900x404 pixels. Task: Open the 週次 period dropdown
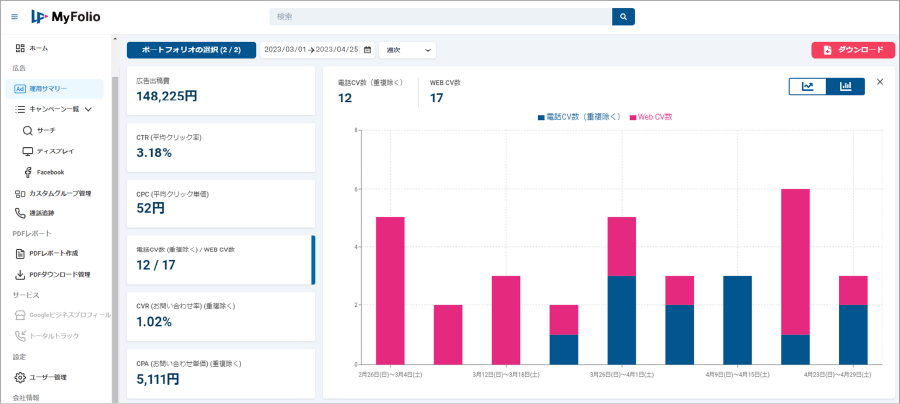(x=408, y=50)
